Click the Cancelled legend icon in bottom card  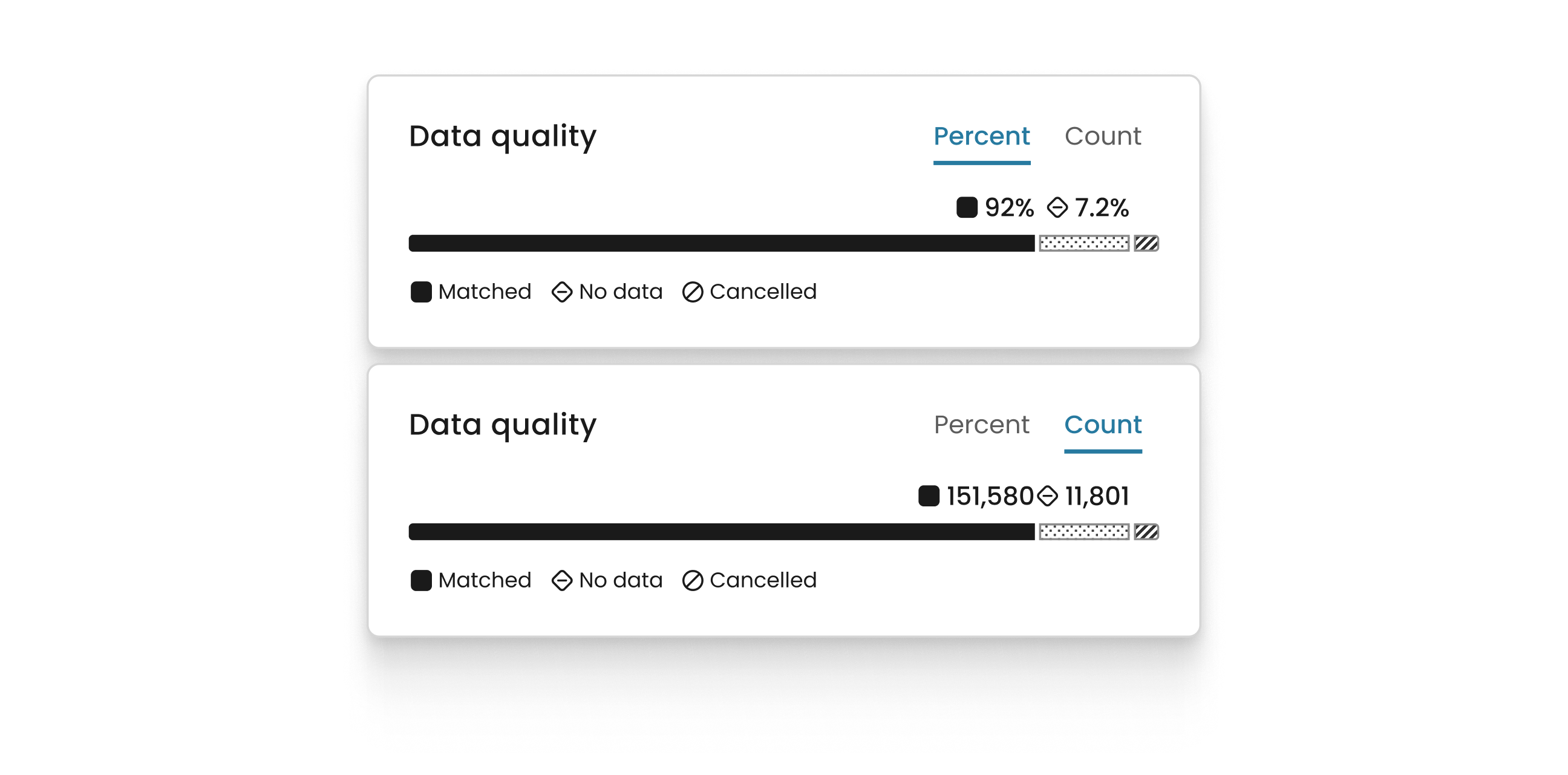click(x=693, y=581)
